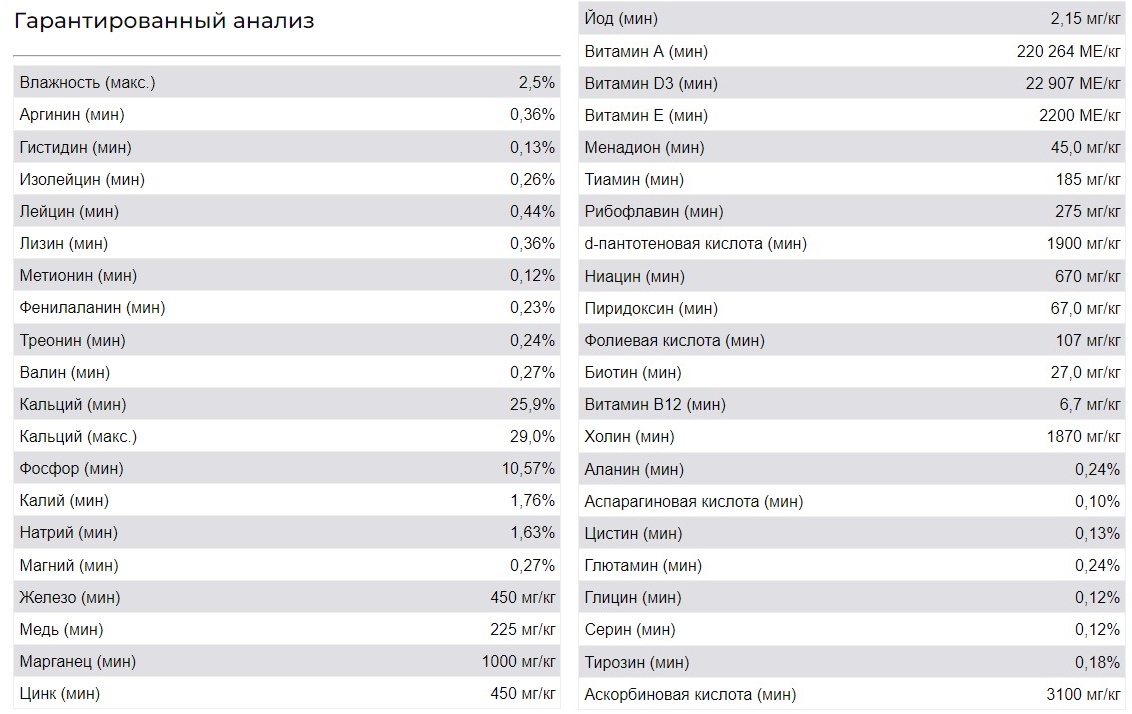Select the 'Менадион (мин)' row
Image resolution: width=1132 pixels, height=714 pixels.
[x=852, y=147]
